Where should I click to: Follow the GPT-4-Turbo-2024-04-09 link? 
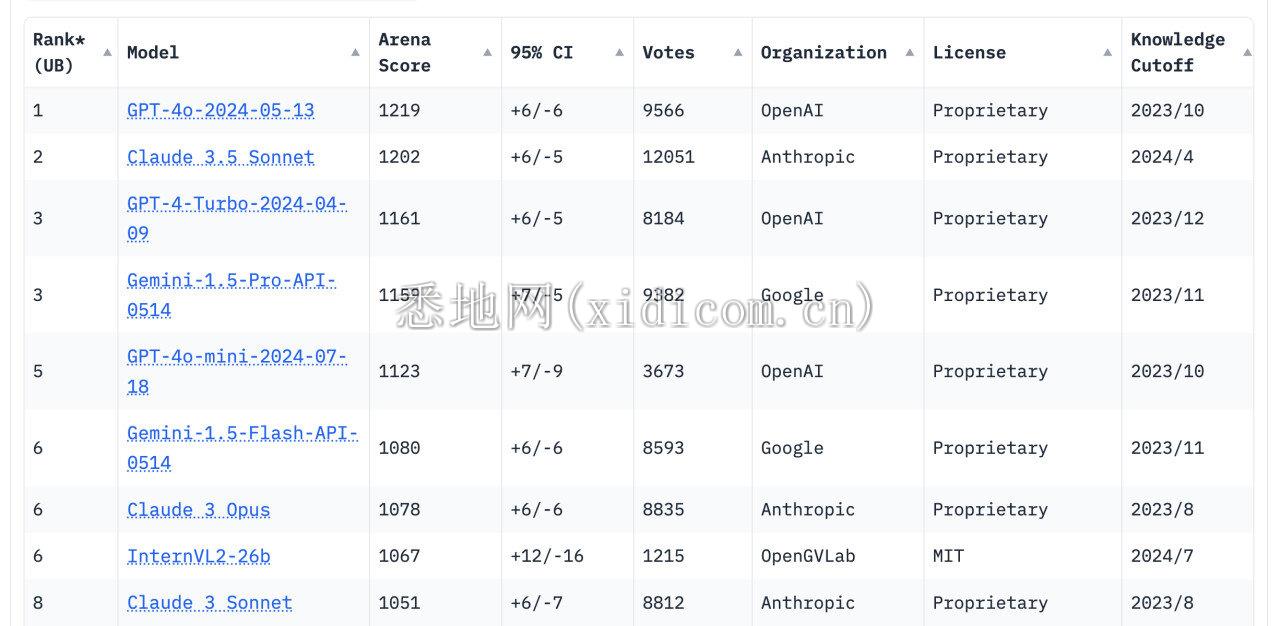(236, 205)
